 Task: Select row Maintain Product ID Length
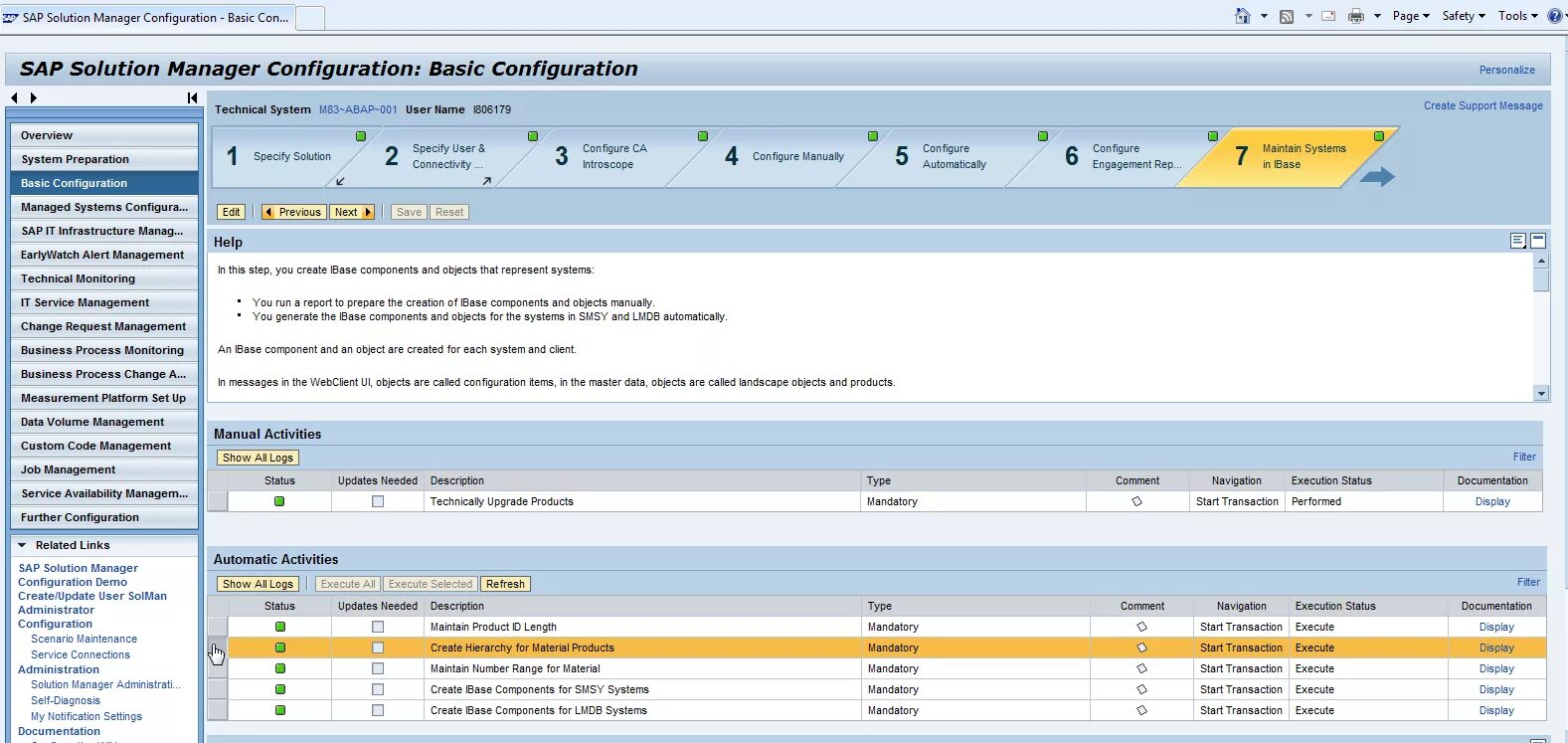[x=218, y=627]
